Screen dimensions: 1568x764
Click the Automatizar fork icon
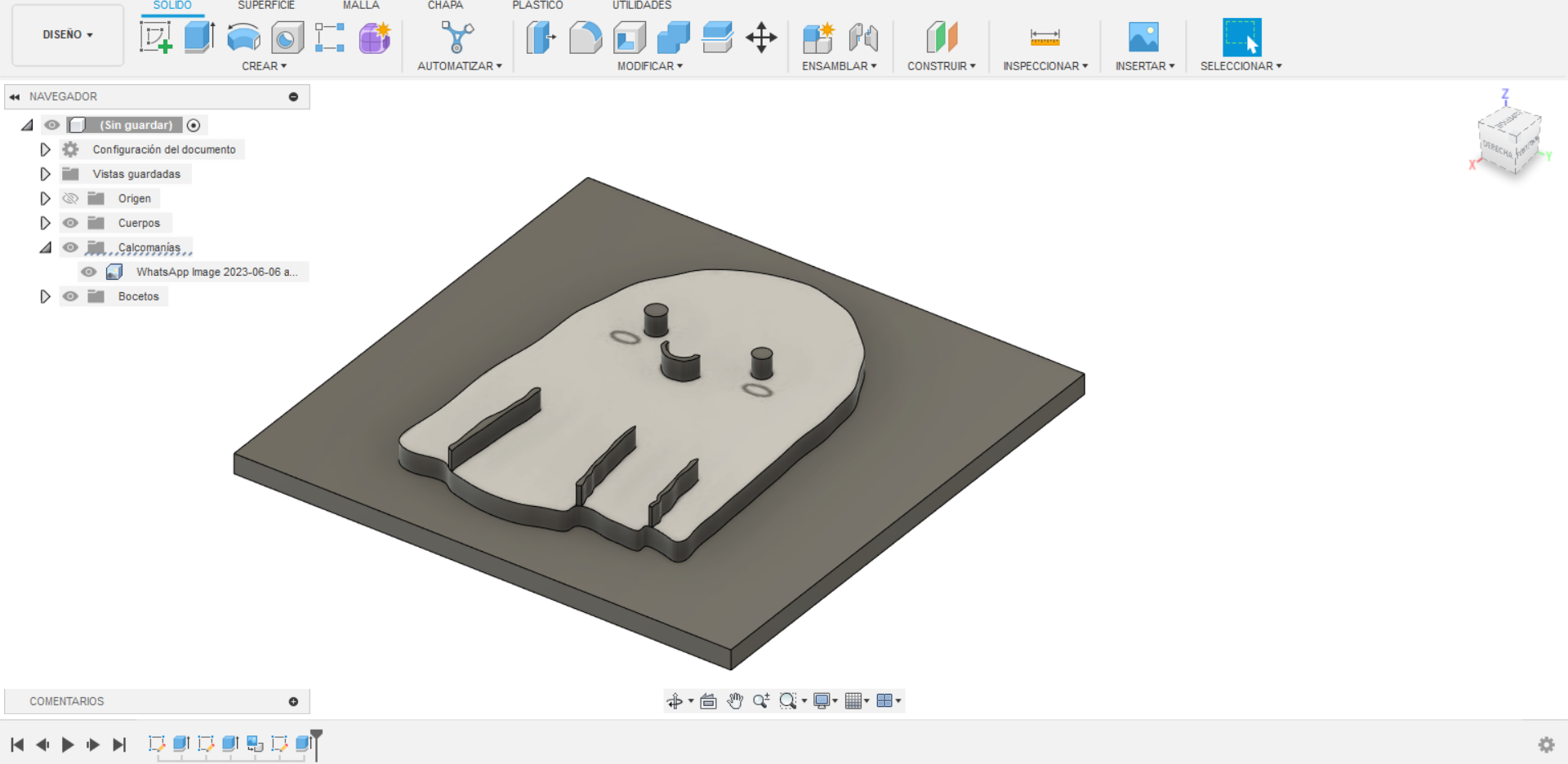click(457, 38)
